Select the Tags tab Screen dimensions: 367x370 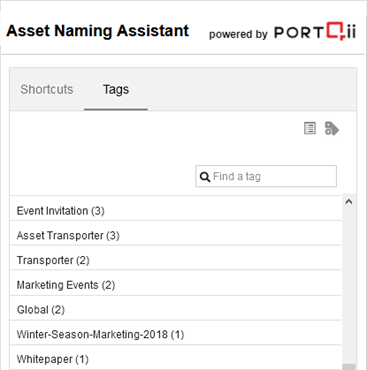116,89
